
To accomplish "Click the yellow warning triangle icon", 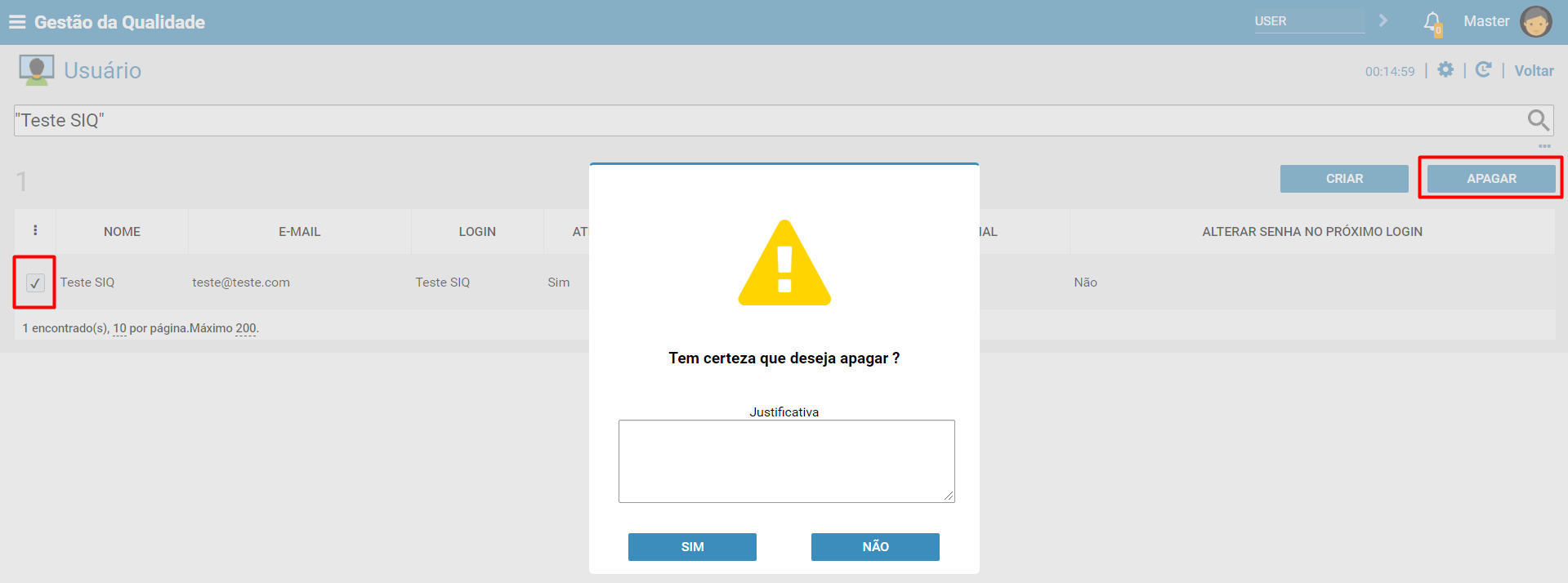I will click(x=784, y=263).
